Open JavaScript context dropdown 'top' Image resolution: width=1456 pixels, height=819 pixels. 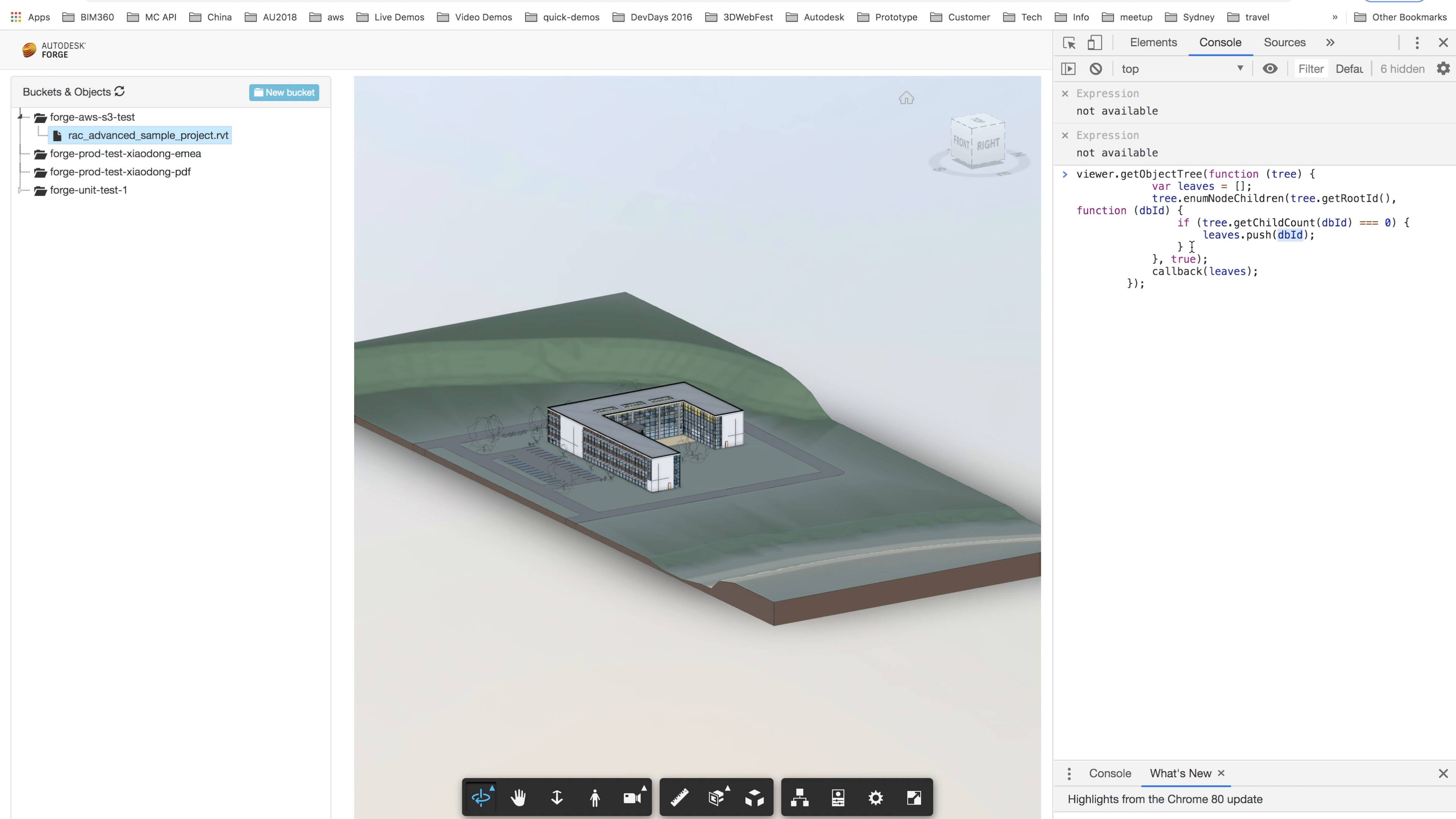pyautogui.click(x=1183, y=69)
